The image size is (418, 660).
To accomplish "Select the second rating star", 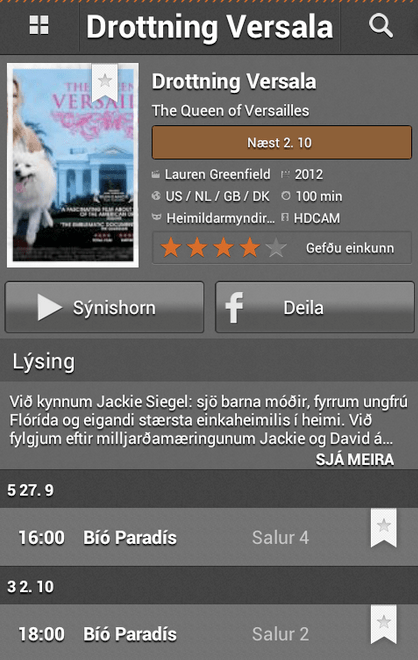I will 197,248.
